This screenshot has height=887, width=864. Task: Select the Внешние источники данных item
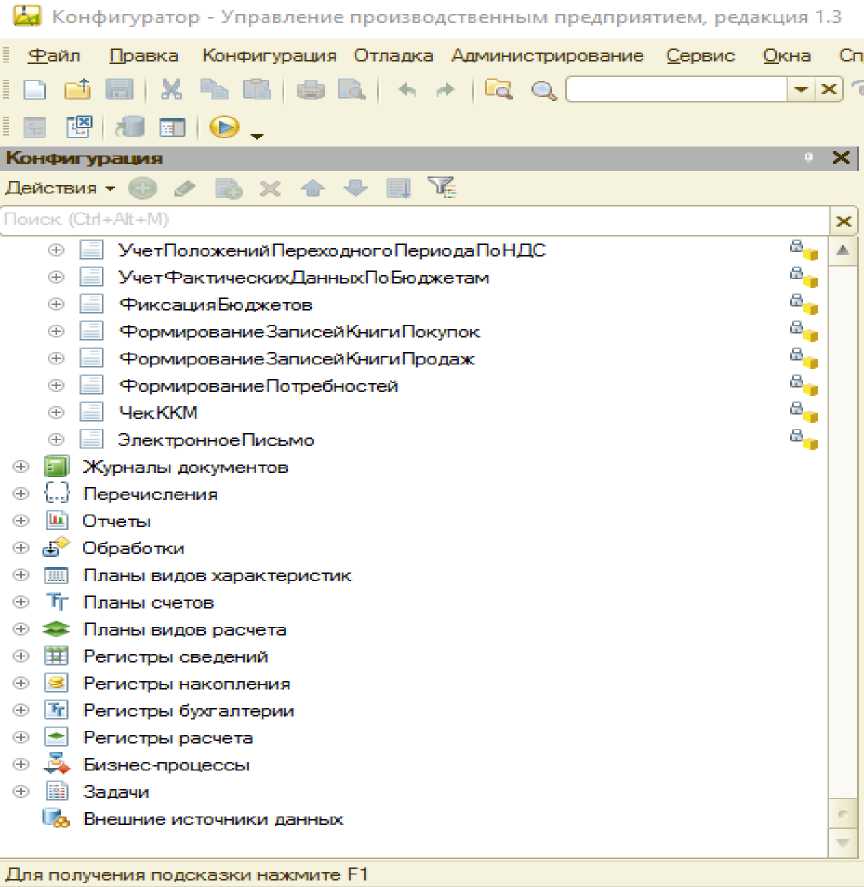(213, 819)
